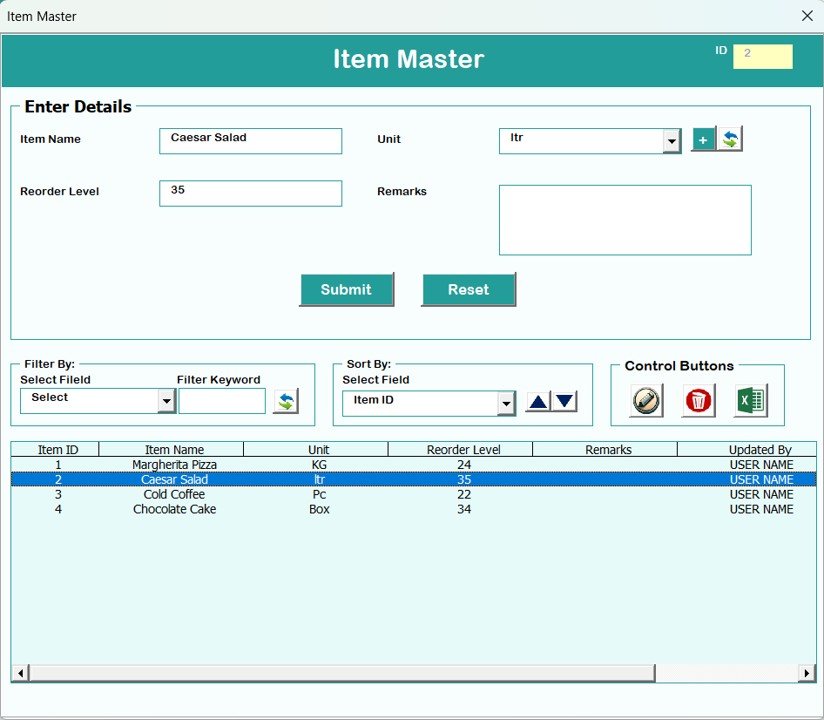824x720 pixels.
Task: Click the edit pencil control button
Action: [x=646, y=400]
